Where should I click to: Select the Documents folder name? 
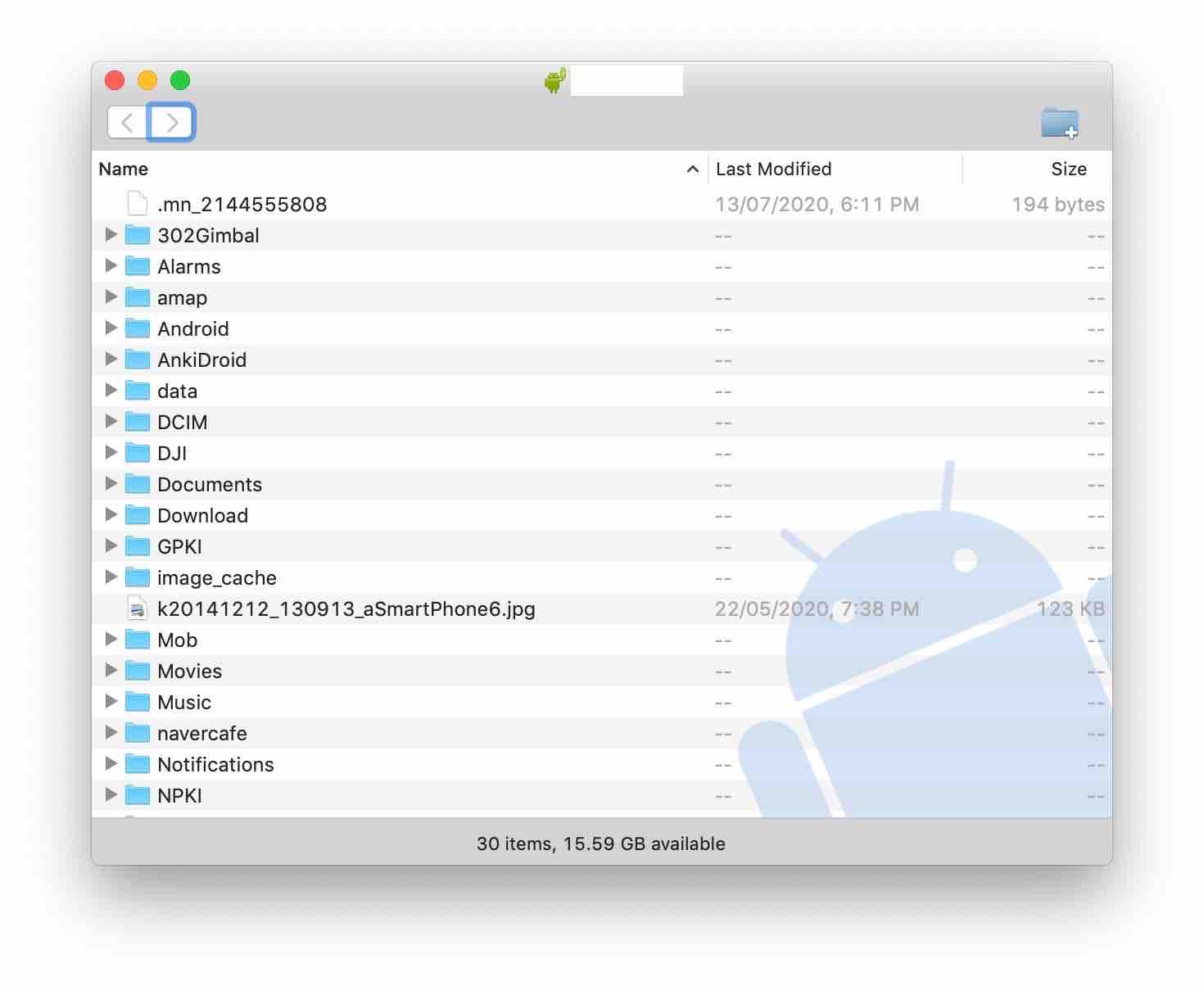(210, 484)
